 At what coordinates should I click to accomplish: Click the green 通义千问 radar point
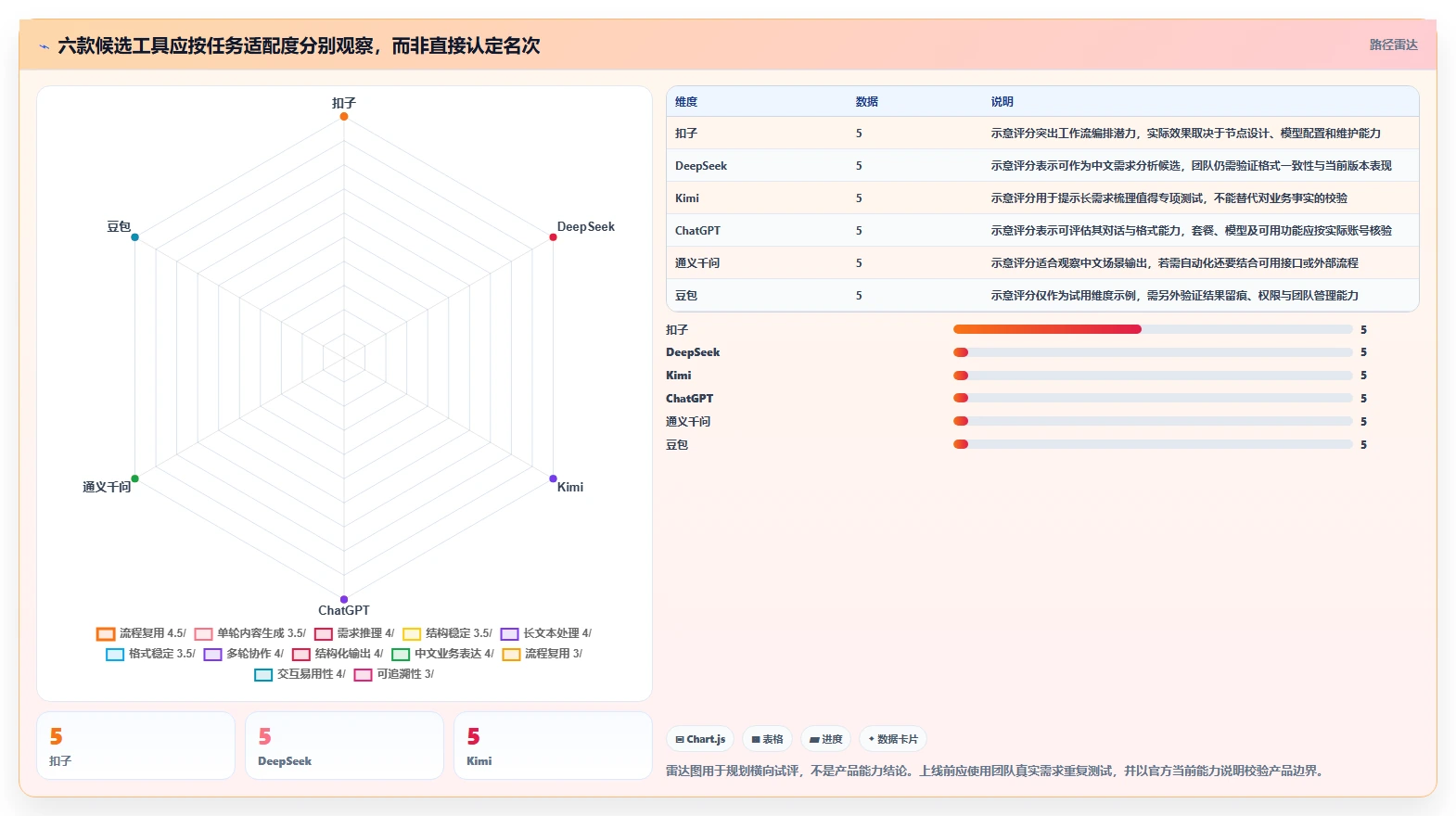point(134,478)
